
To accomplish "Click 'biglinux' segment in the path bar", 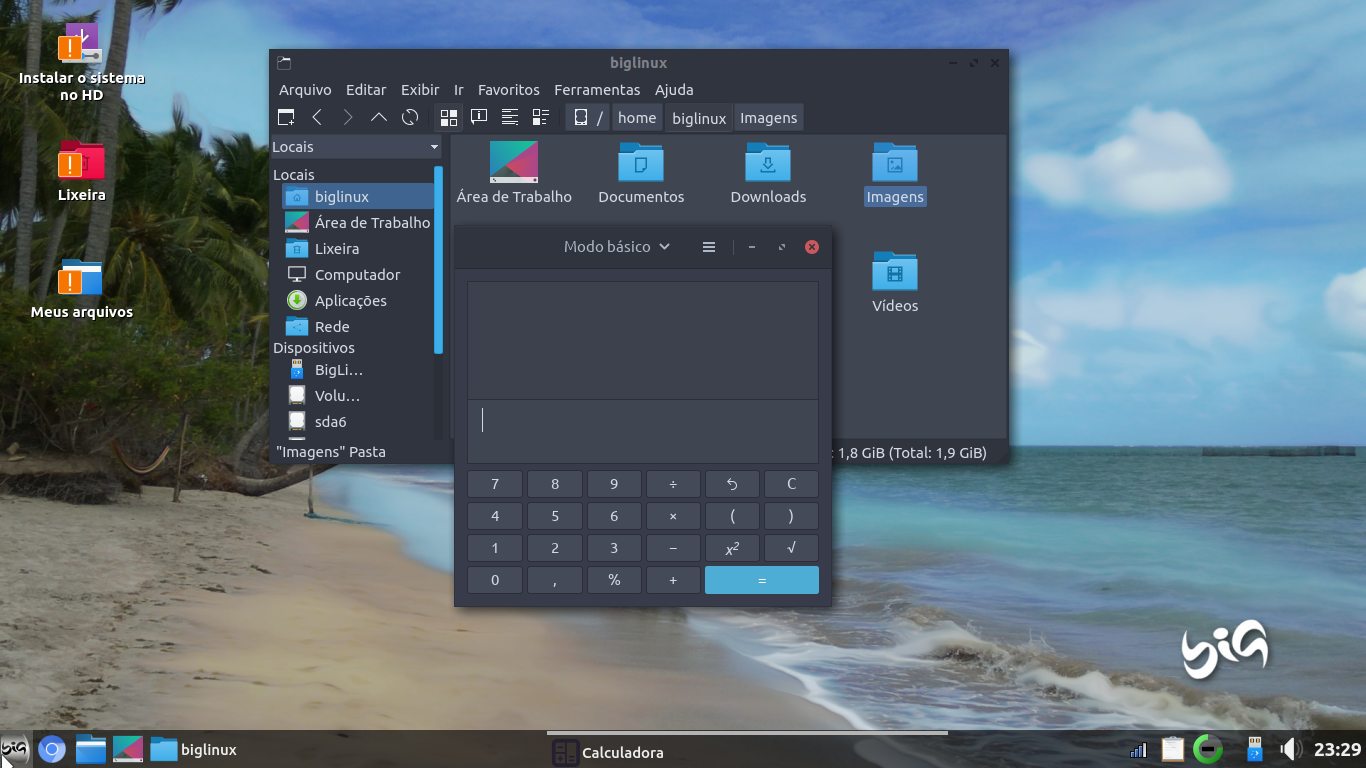I will click(x=699, y=117).
